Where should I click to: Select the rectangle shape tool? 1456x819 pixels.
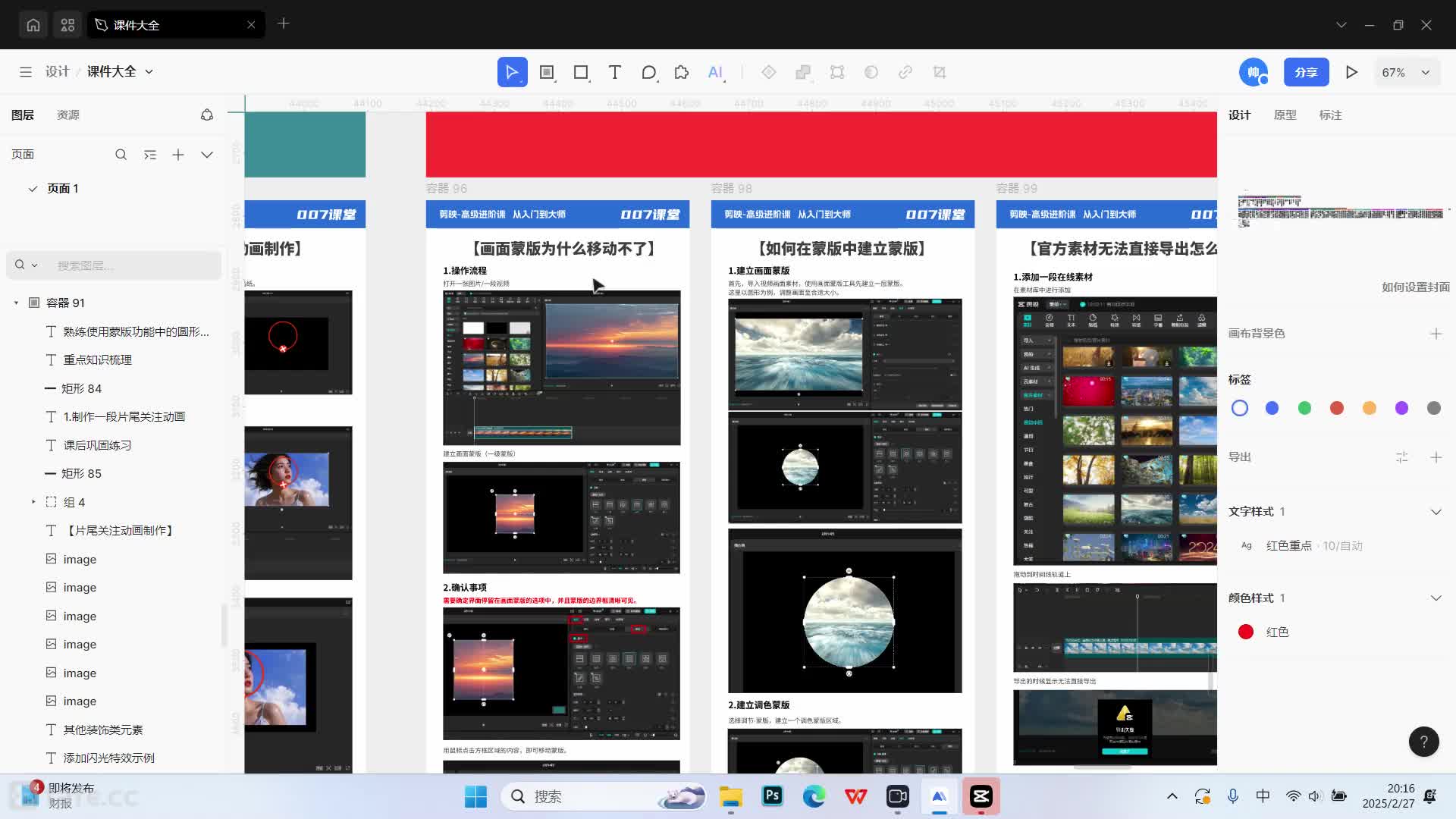pyautogui.click(x=581, y=72)
